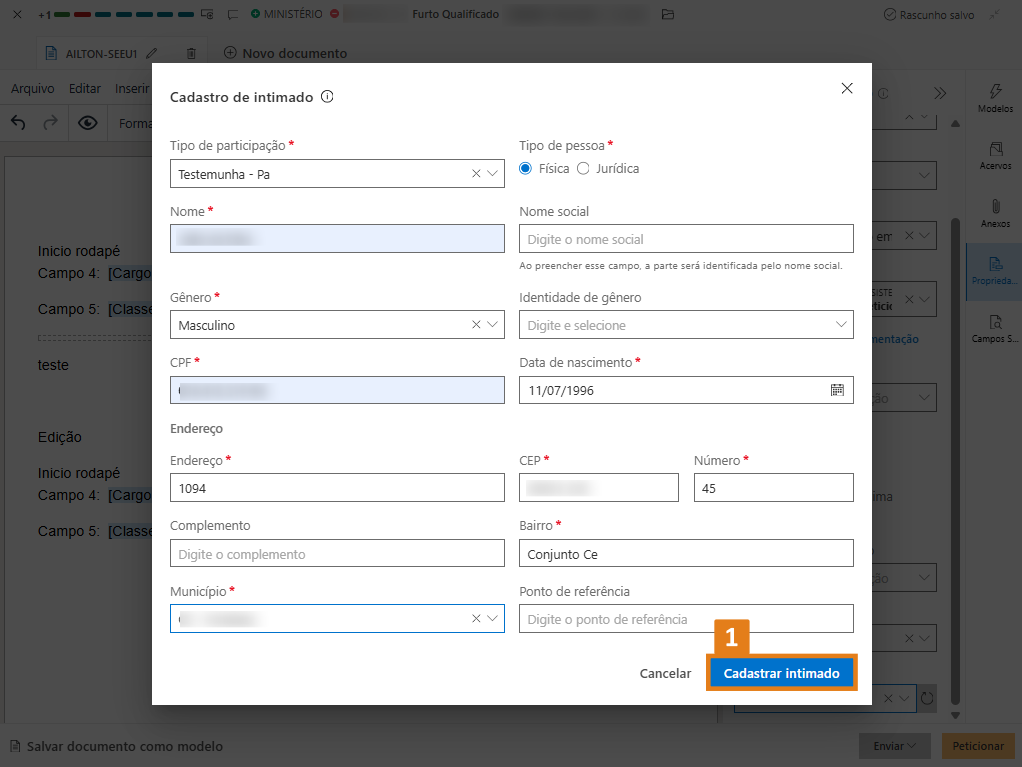1022x767 pixels.
Task: Expand the Tipo de participação dropdown
Action: 493,174
